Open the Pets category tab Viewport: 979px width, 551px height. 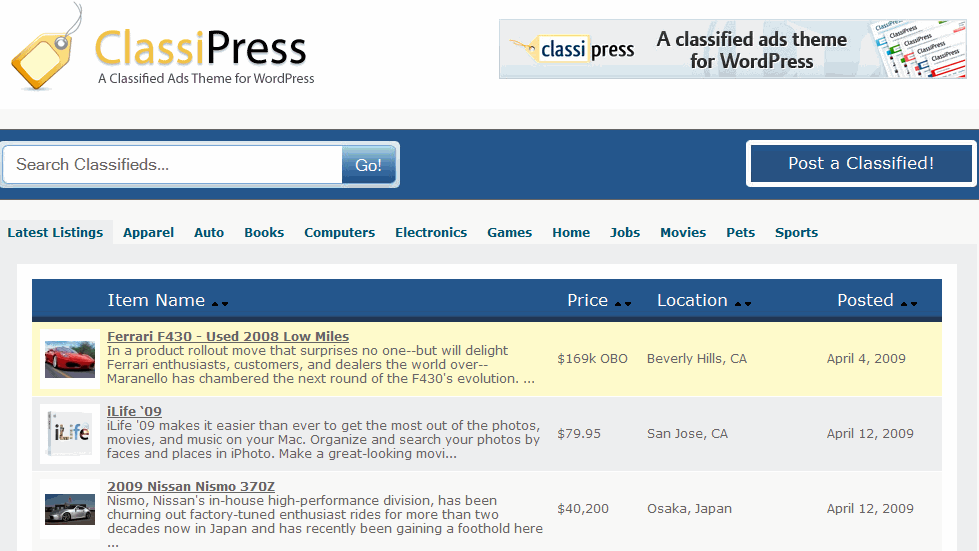[x=740, y=232]
